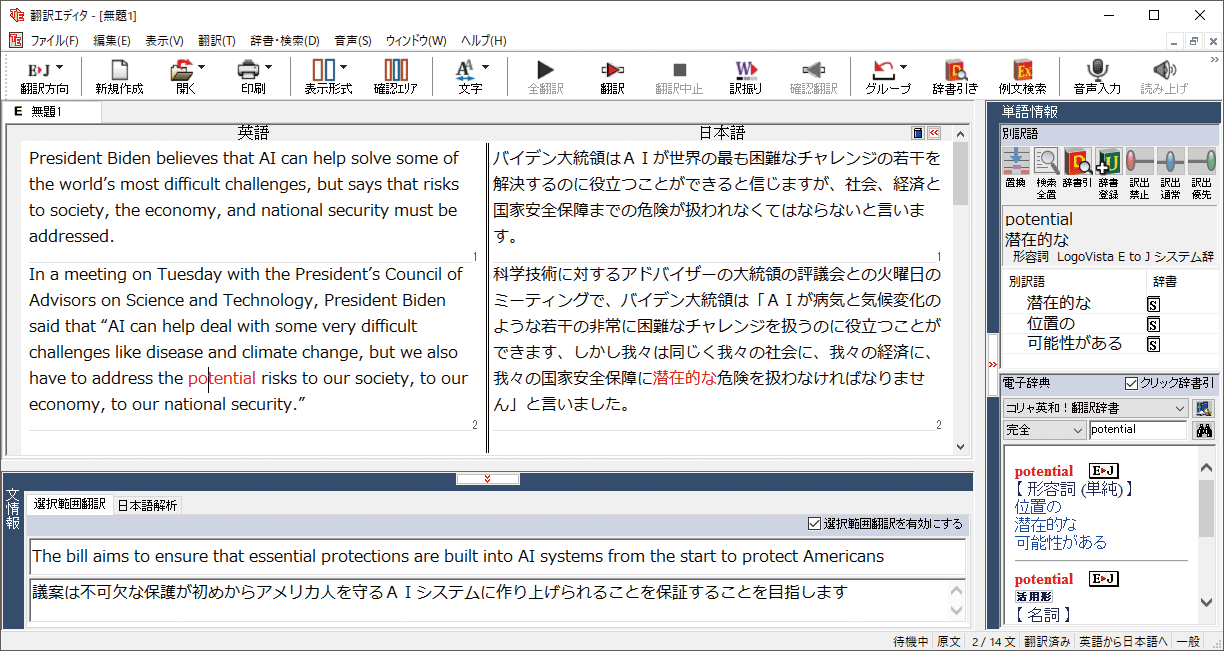Expand the 完全 match type dropdown
This screenshot has width=1224, height=651.
[x=1044, y=430]
